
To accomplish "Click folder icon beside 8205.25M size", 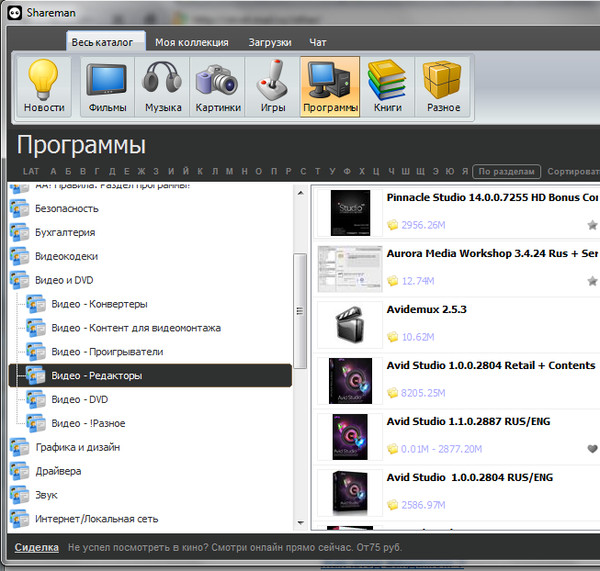I will [x=393, y=393].
